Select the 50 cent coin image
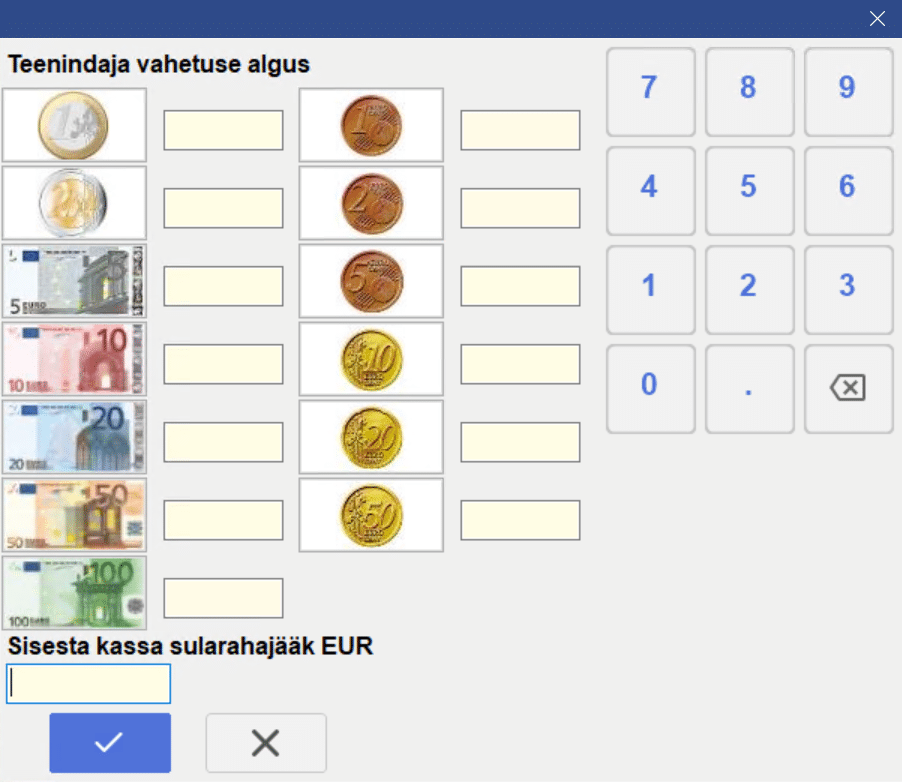Viewport: 902px width, 782px height. [371, 515]
